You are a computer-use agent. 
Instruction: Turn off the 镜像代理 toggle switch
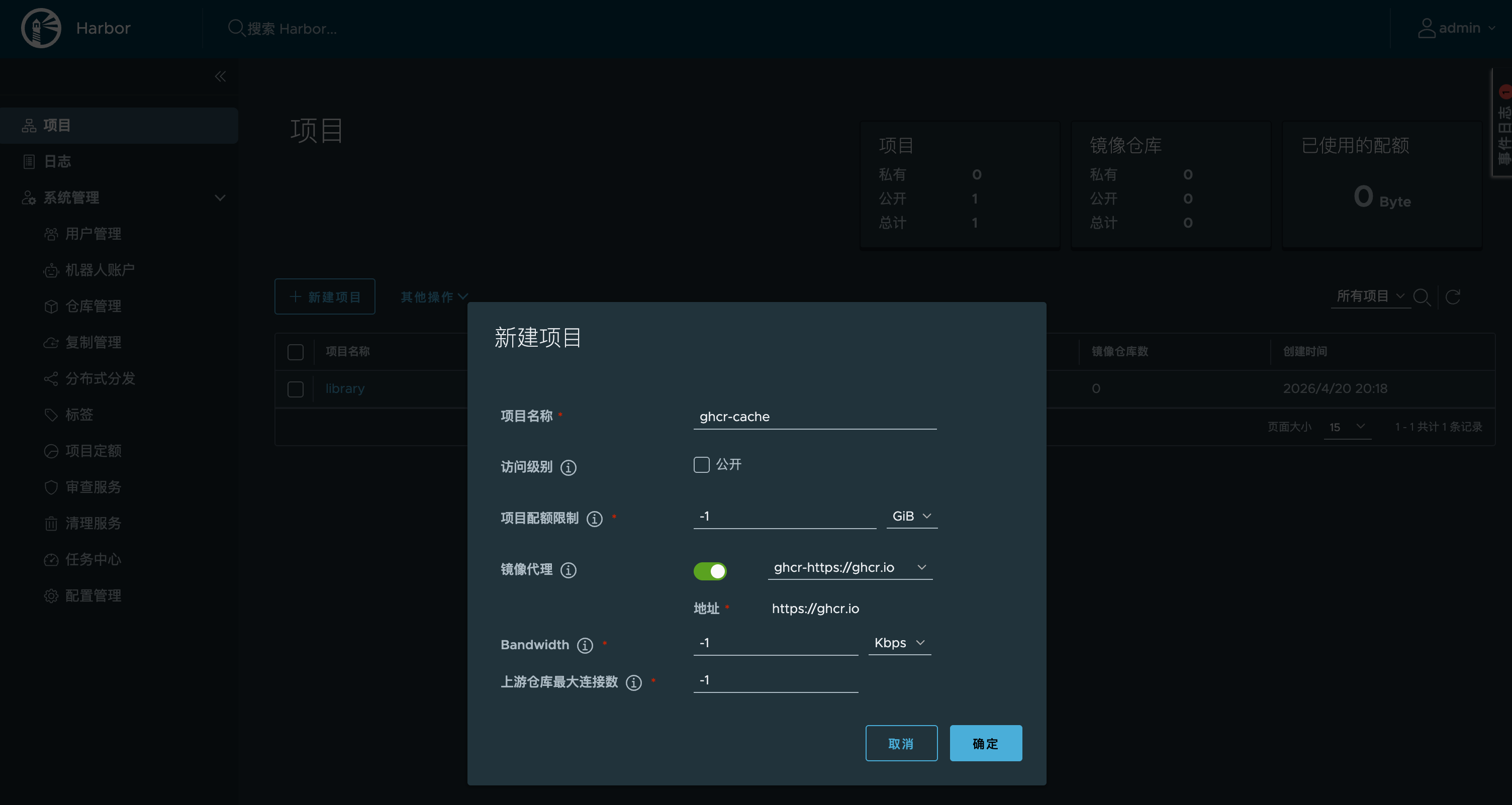coord(710,571)
